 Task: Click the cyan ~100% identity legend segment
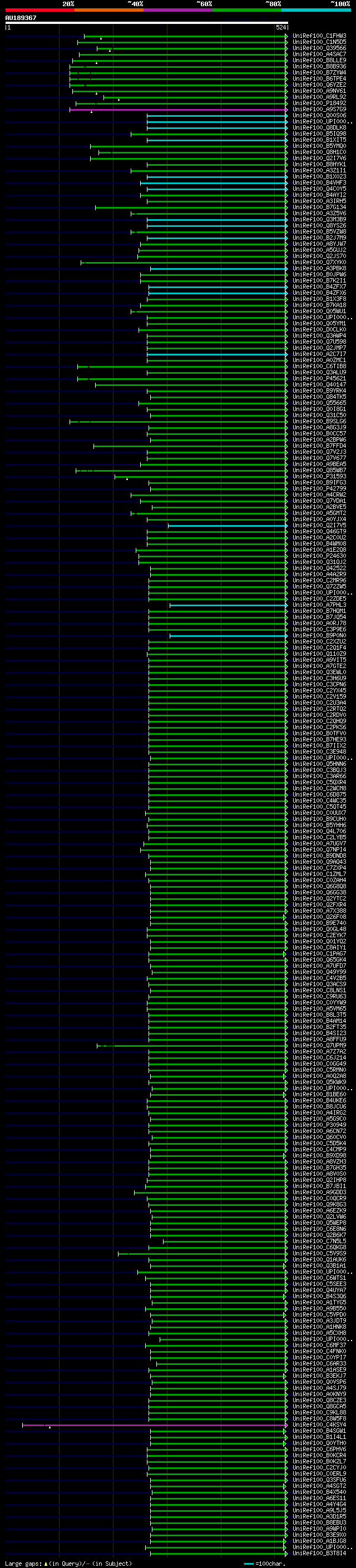pyautogui.click(x=316, y=10)
